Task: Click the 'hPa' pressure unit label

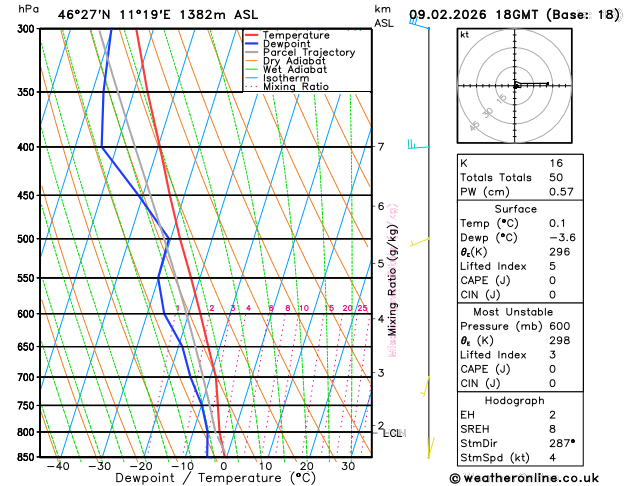Action: click(x=28, y=9)
